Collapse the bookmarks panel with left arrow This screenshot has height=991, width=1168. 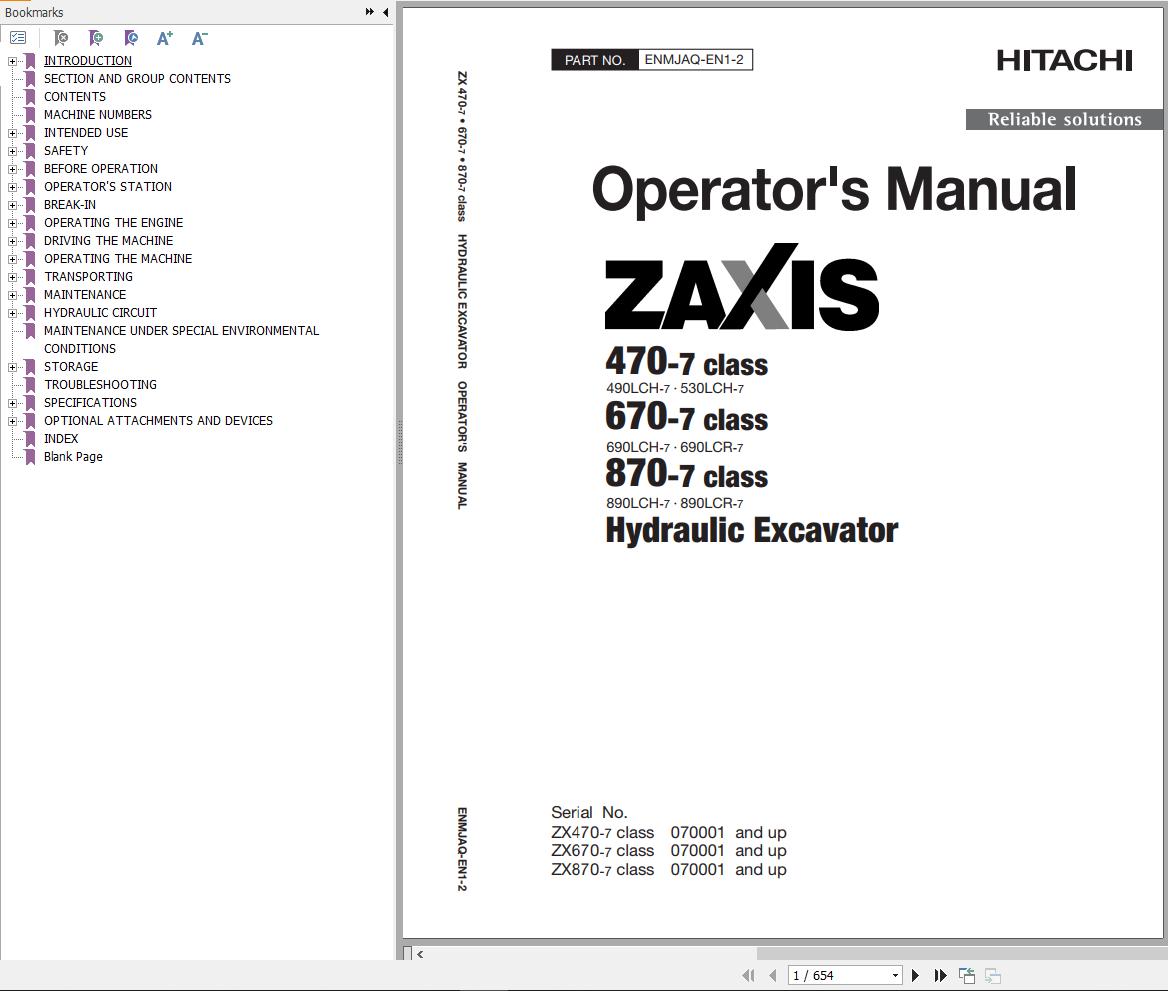click(x=385, y=12)
